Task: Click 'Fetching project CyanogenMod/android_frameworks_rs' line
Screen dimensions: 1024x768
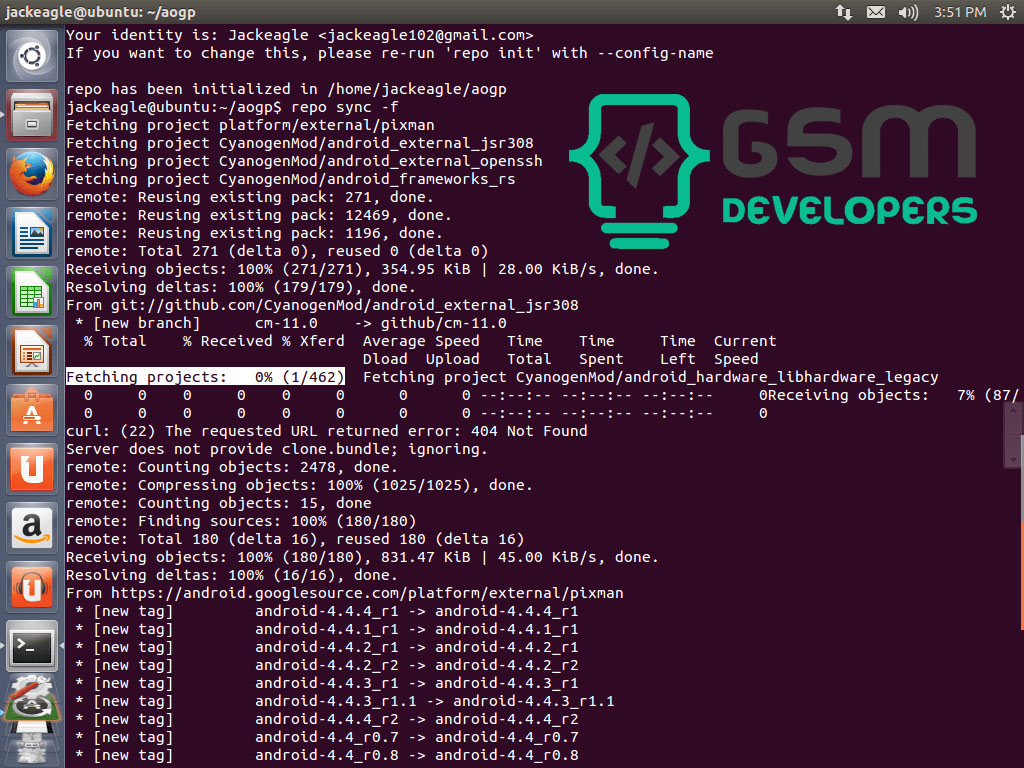Action: coord(291,179)
